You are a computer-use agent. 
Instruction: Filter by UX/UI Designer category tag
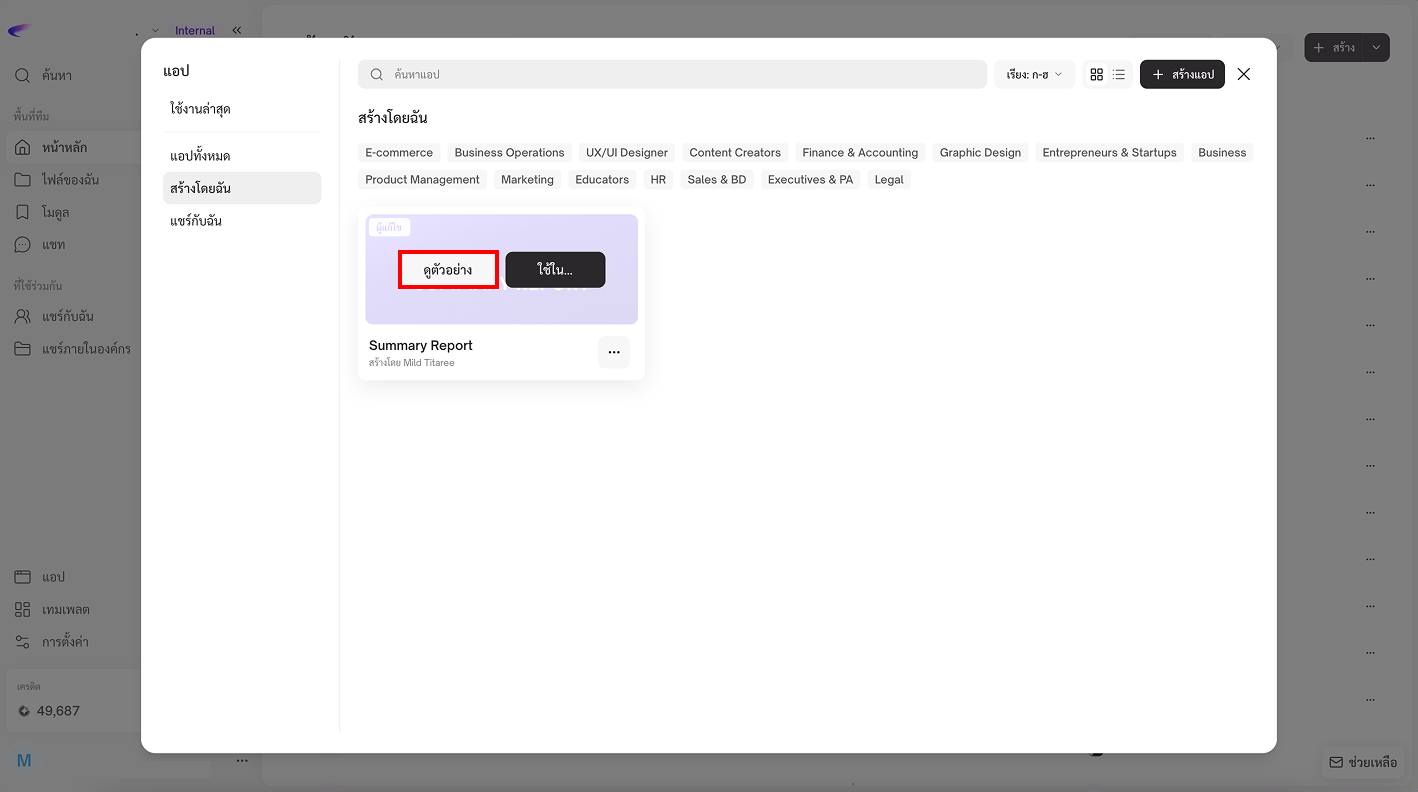[627, 153]
